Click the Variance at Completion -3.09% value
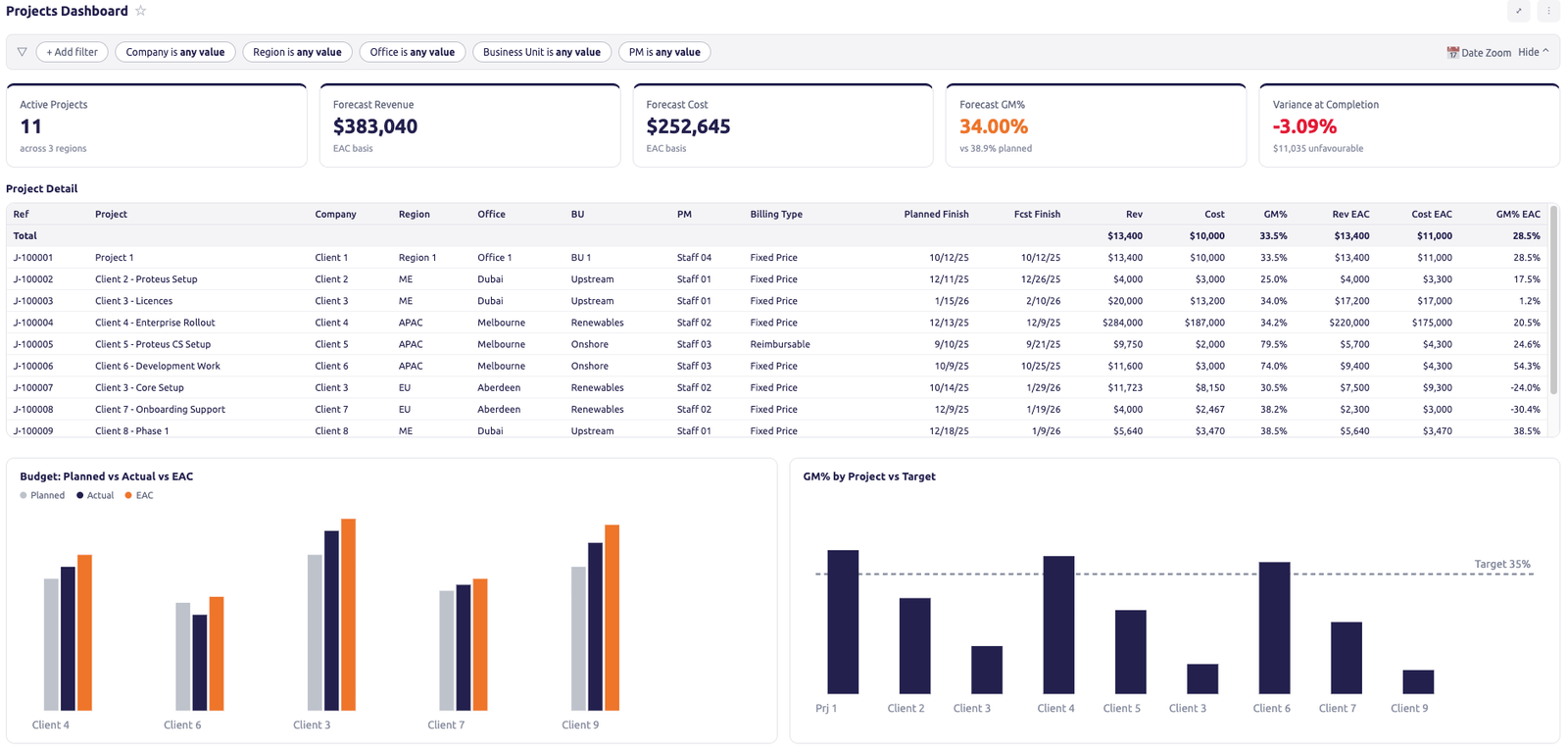Screen dimensions: 1568x751 [x=1304, y=126]
